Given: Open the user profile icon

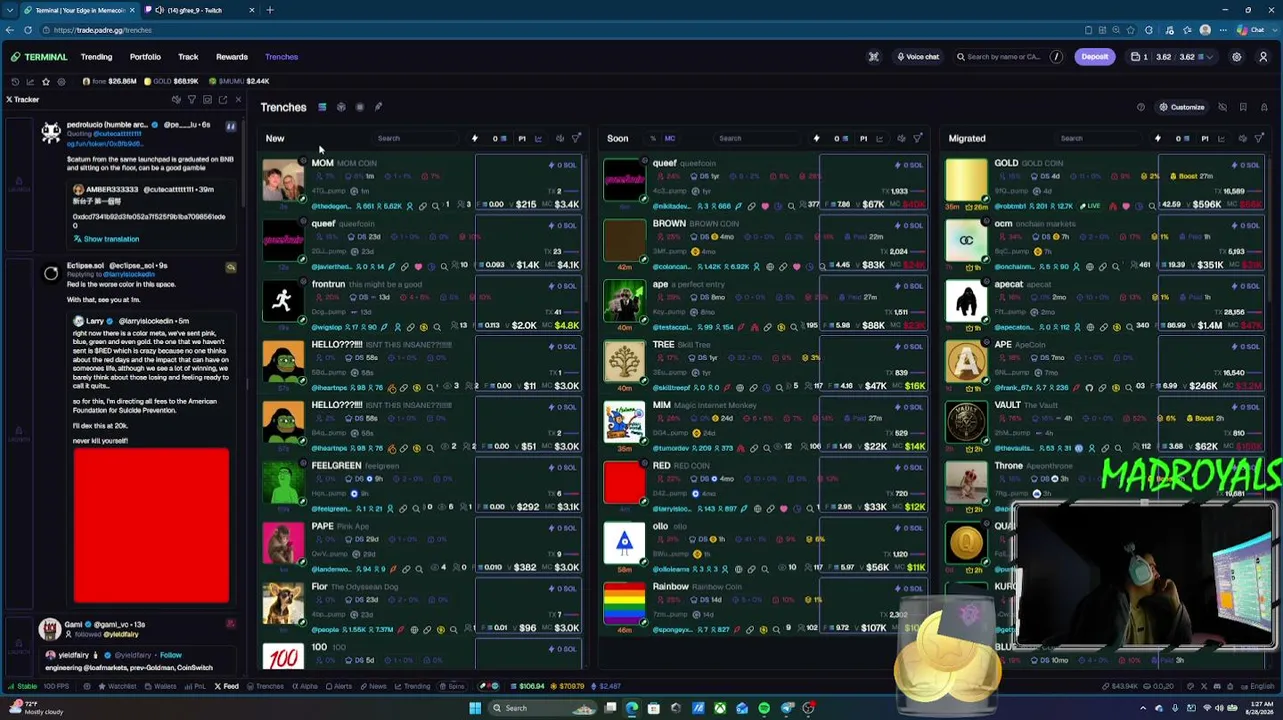Looking at the screenshot, I should click(x=1263, y=57).
